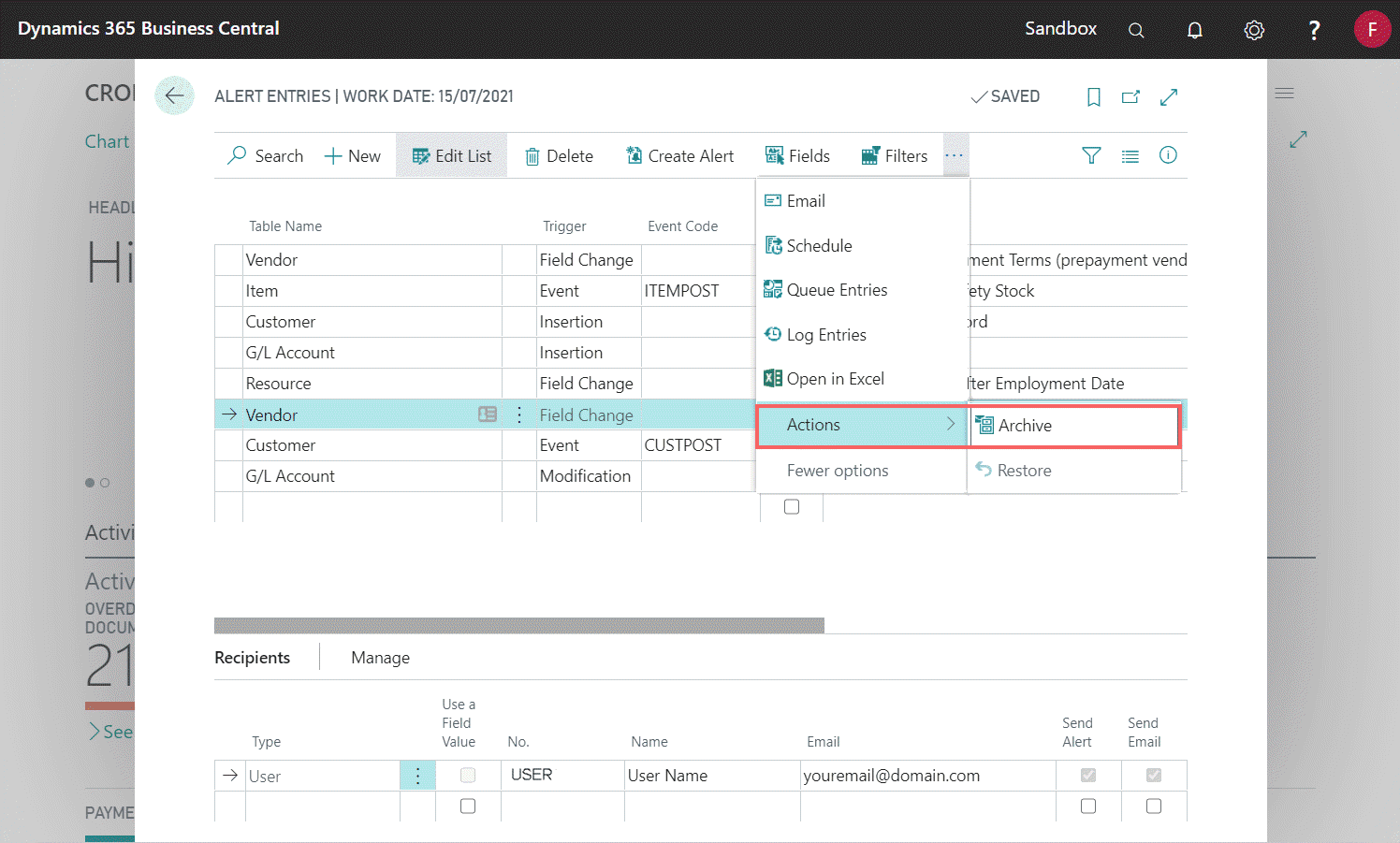Expand background chart with arrow icon
The height and width of the screenshot is (843, 1400).
click(x=1298, y=139)
